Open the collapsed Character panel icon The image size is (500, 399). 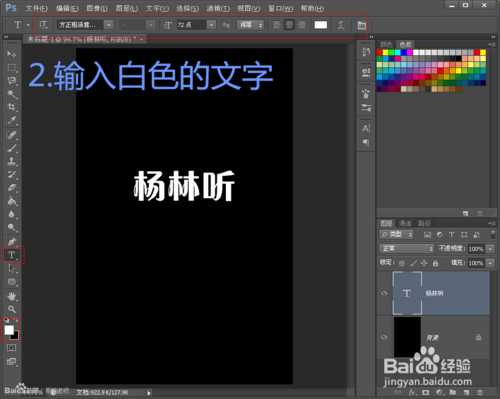pyautogui.click(x=366, y=128)
